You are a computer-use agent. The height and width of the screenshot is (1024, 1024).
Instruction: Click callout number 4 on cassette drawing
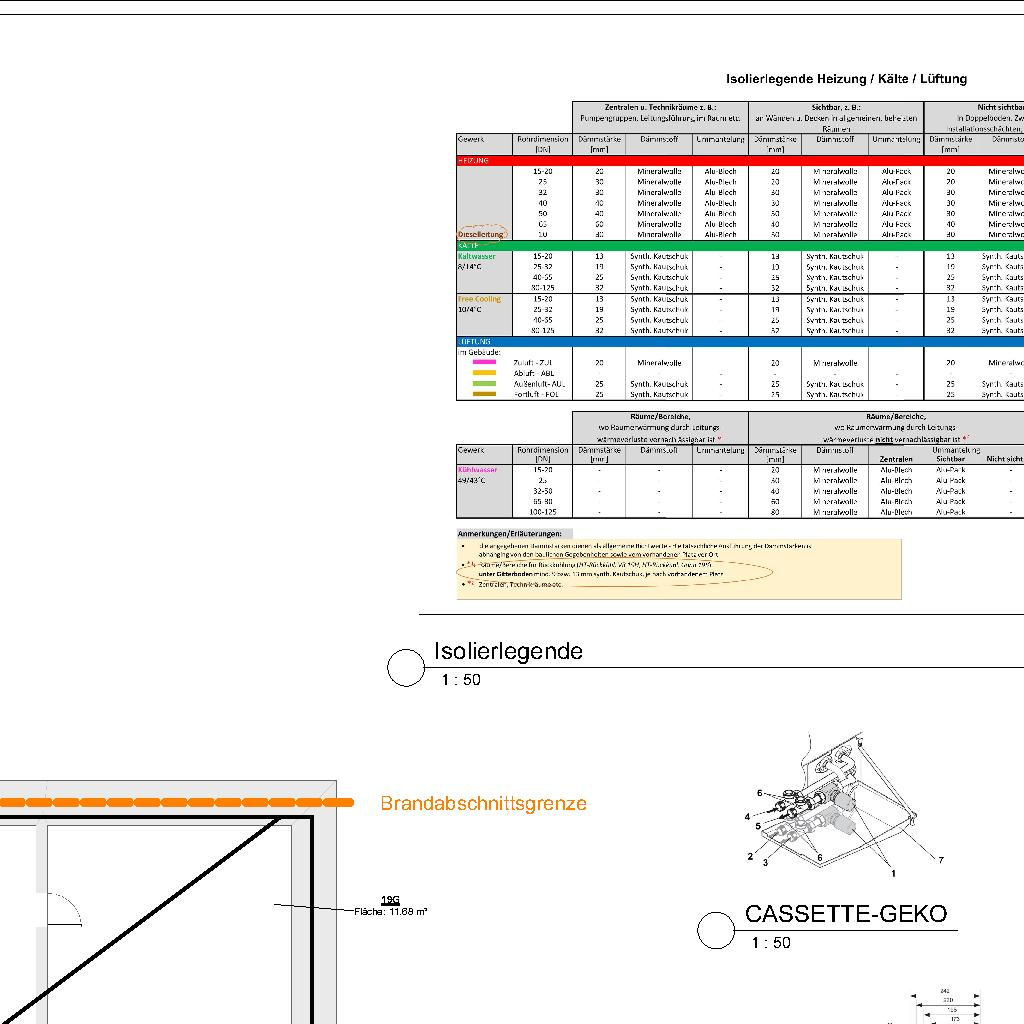point(746,817)
